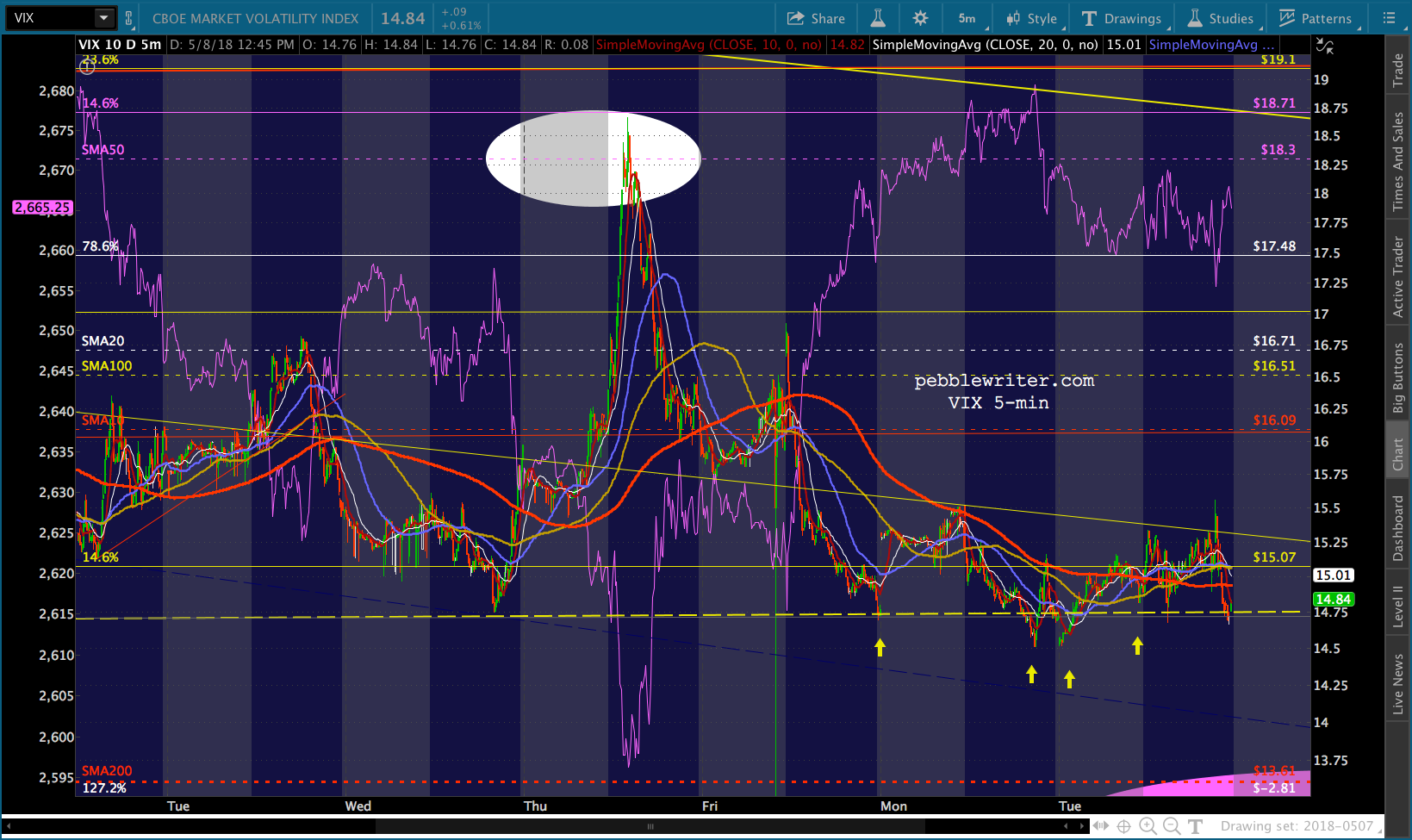Image resolution: width=1412 pixels, height=840 pixels.
Task: Click the horizontal chart scrollbar
Action: pyautogui.click(x=650, y=826)
